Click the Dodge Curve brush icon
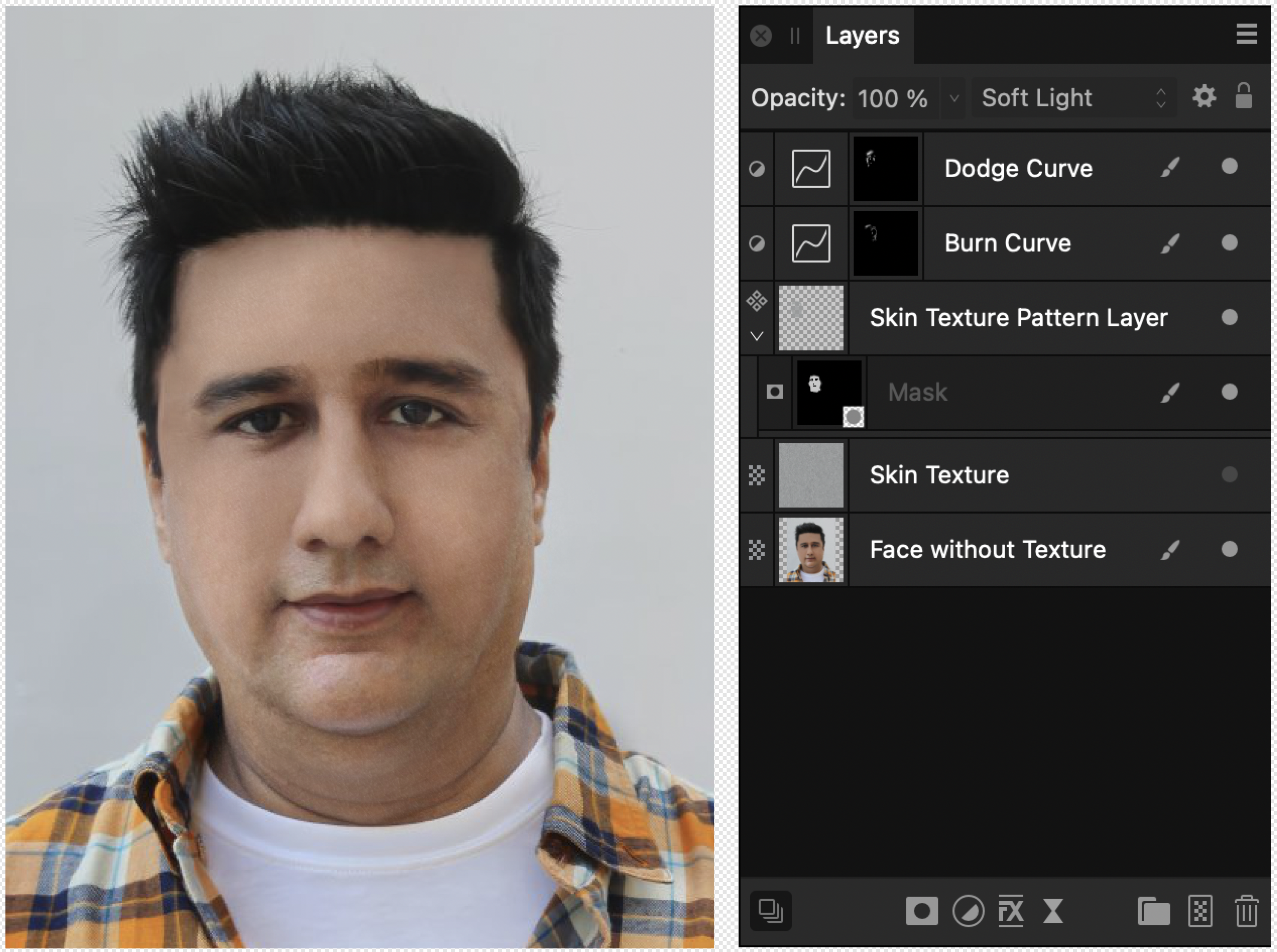 [1170, 167]
